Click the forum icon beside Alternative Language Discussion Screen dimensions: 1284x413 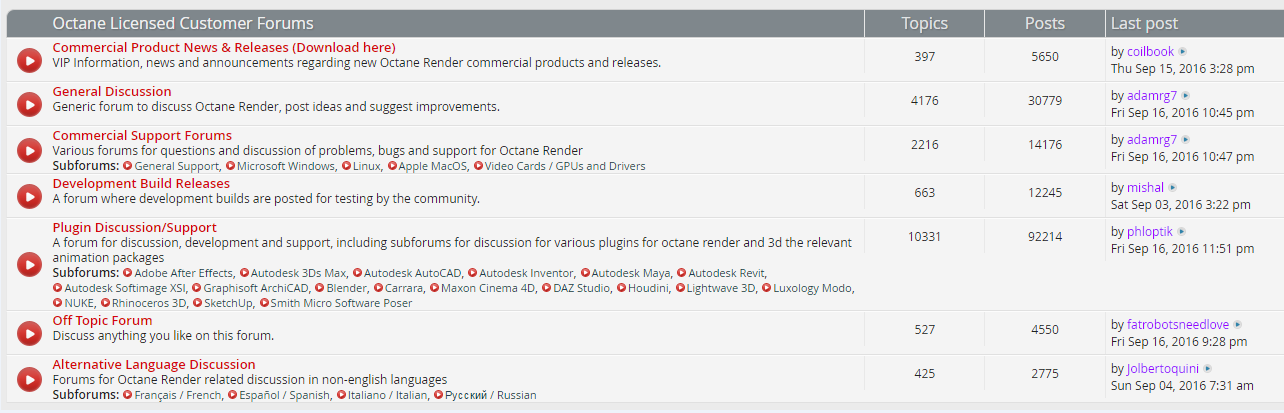pyautogui.click(x=29, y=379)
